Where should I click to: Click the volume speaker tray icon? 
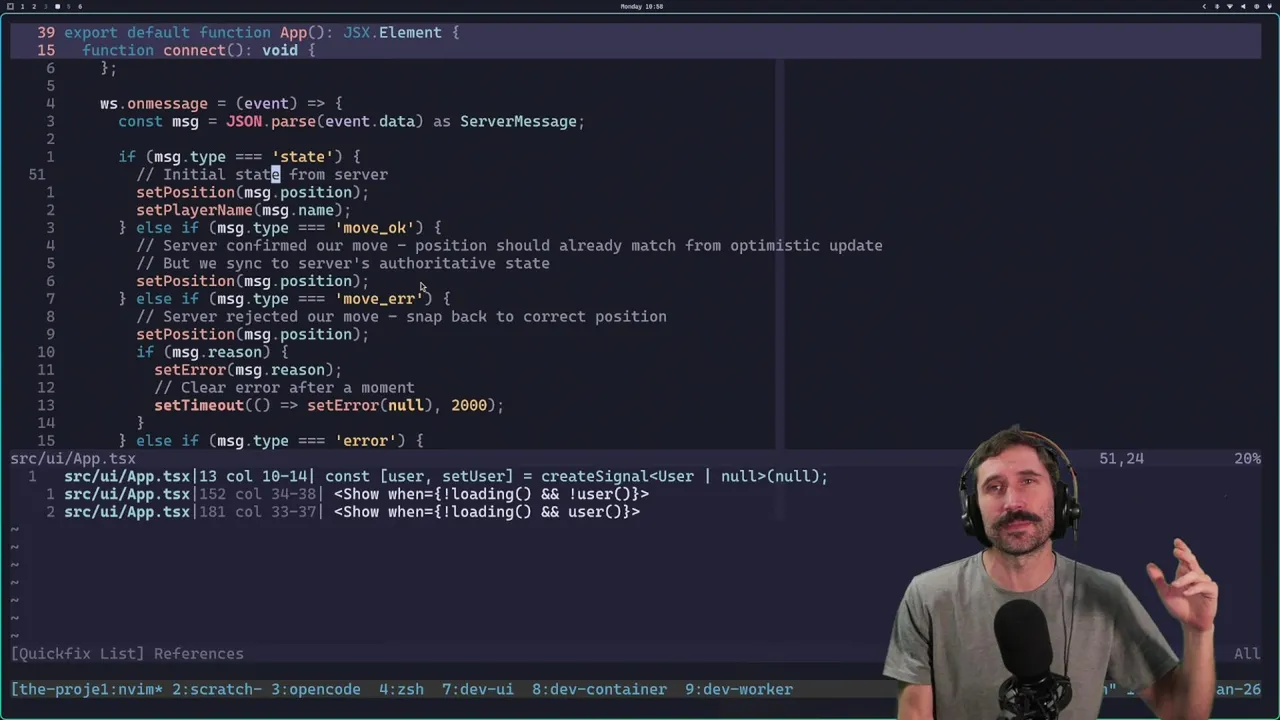(1243, 6)
